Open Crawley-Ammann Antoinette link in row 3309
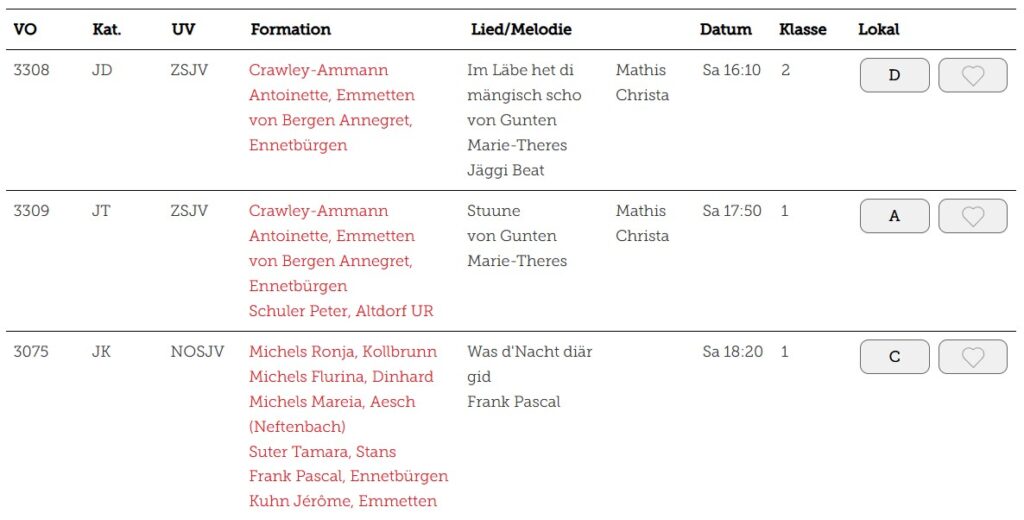This screenshot has height=520, width=1024. click(332, 223)
